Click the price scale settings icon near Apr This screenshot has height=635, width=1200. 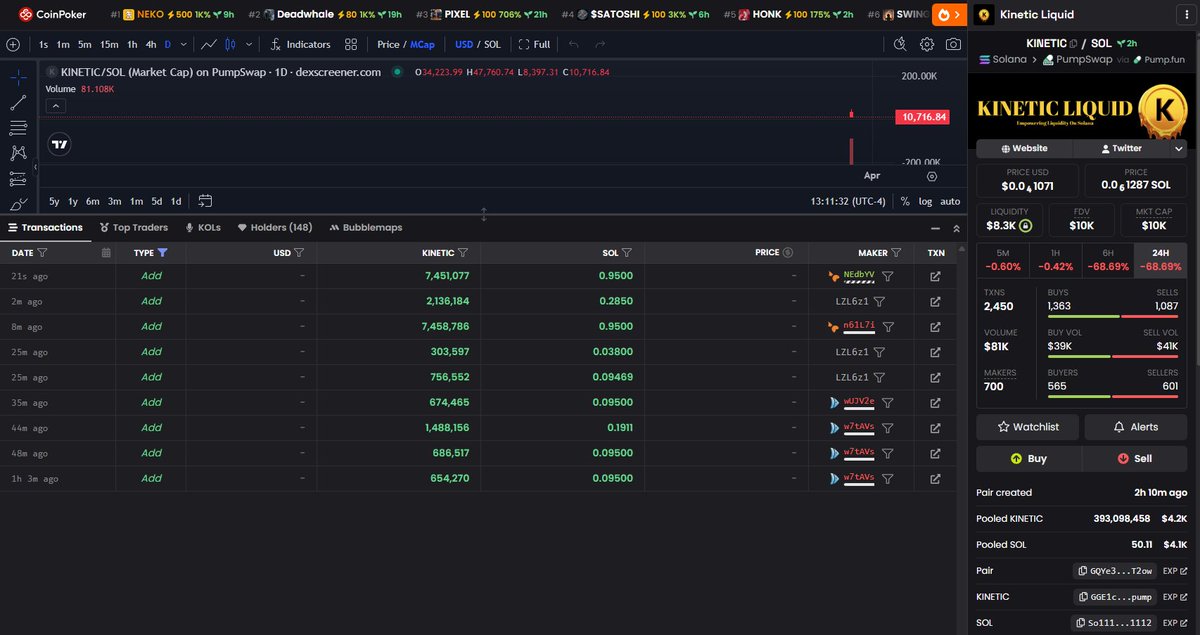tap(932, 176)
